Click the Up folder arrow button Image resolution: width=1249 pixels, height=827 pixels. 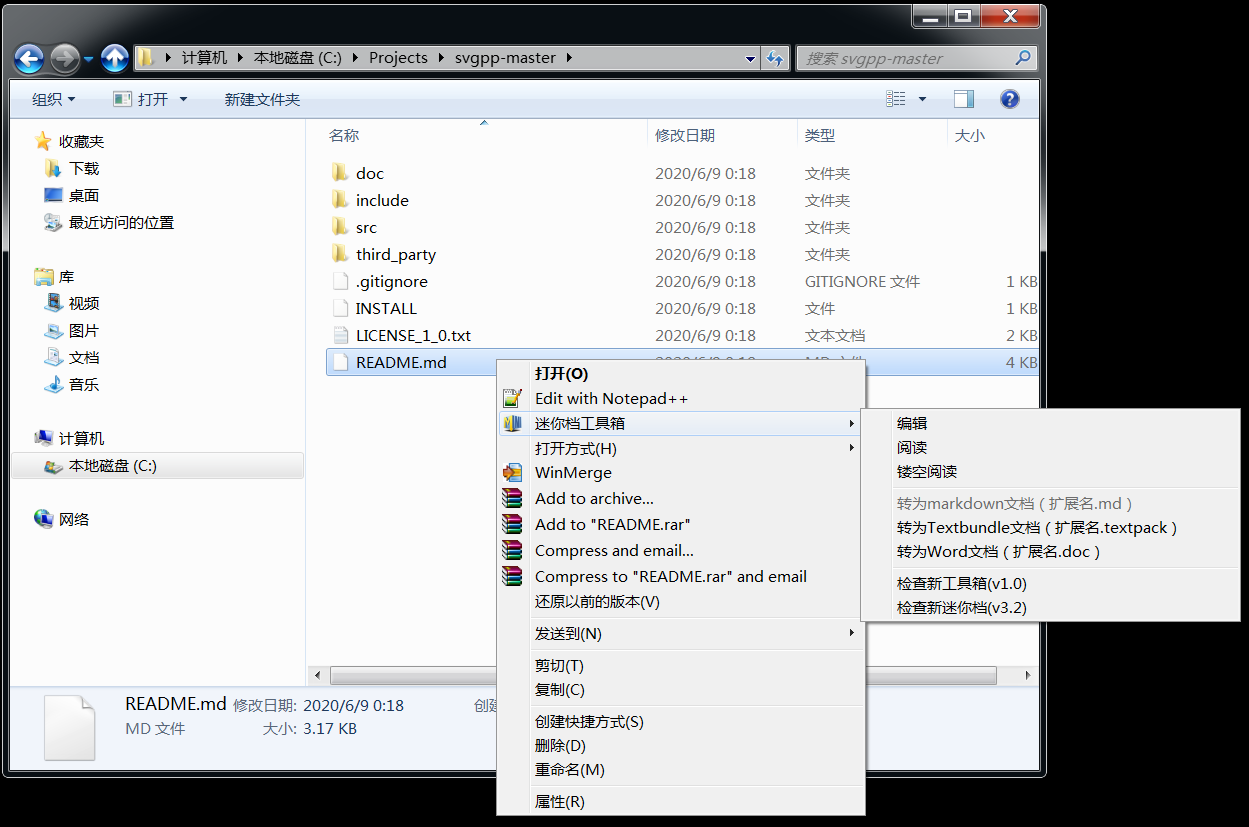(114, 59)
